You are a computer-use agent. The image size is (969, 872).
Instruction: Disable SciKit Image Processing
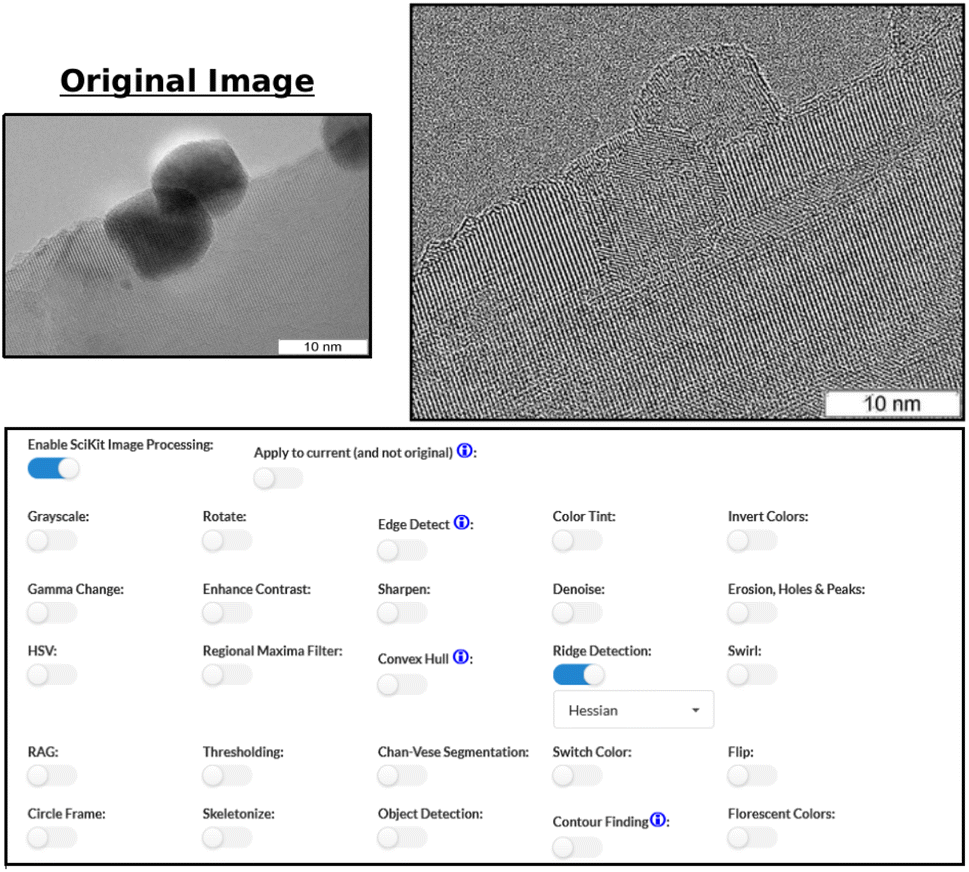[53, 468]
